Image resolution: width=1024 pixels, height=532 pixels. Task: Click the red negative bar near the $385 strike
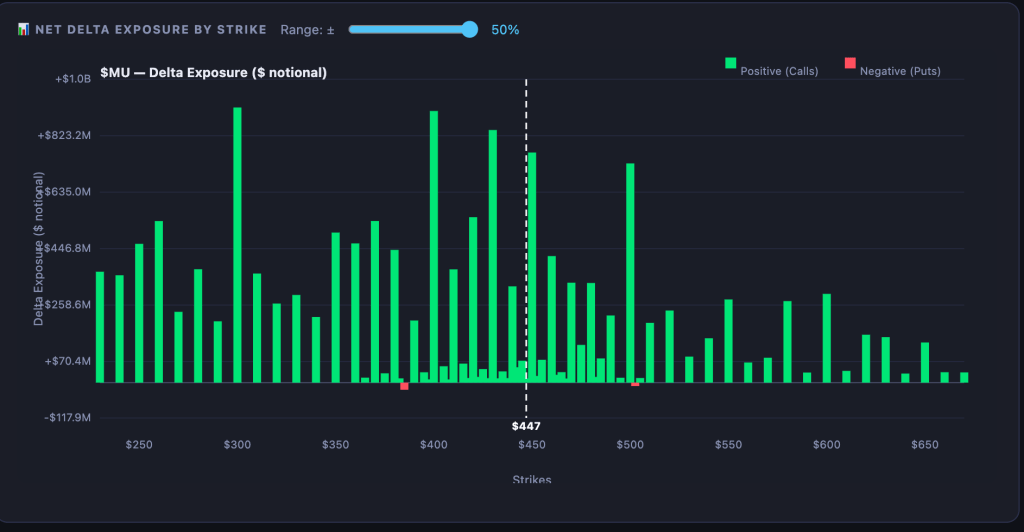tap(404, 386)
